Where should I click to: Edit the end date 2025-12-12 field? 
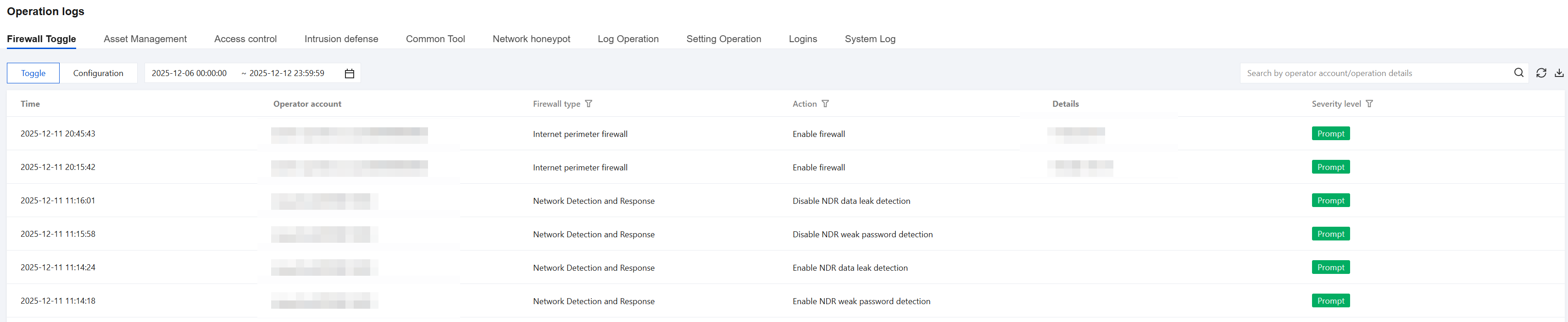point(287,73)
